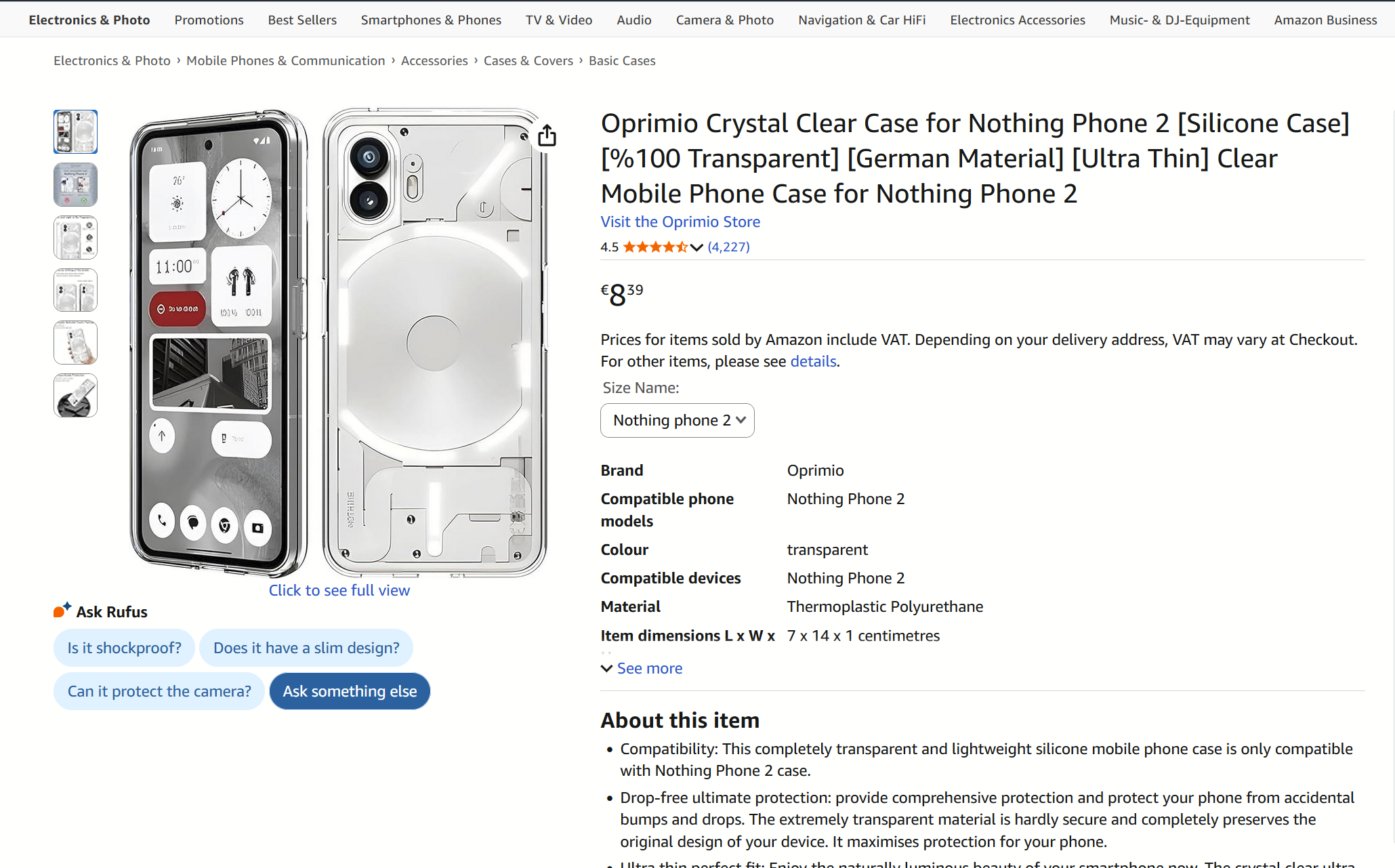Go to Smartphones & Phones category
This screenshot has width=1395, height=868.
[431, 20]
